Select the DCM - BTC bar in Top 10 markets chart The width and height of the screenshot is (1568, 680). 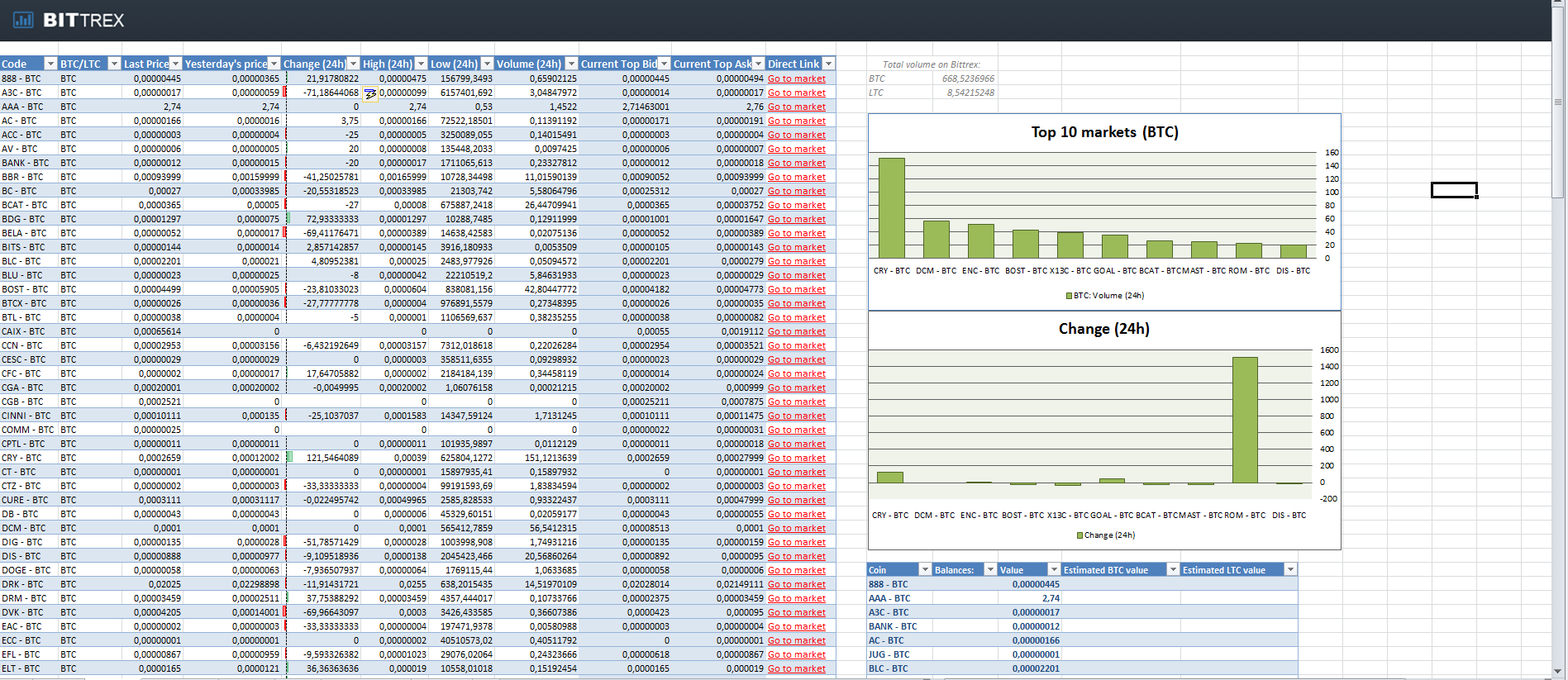(936, 240)
